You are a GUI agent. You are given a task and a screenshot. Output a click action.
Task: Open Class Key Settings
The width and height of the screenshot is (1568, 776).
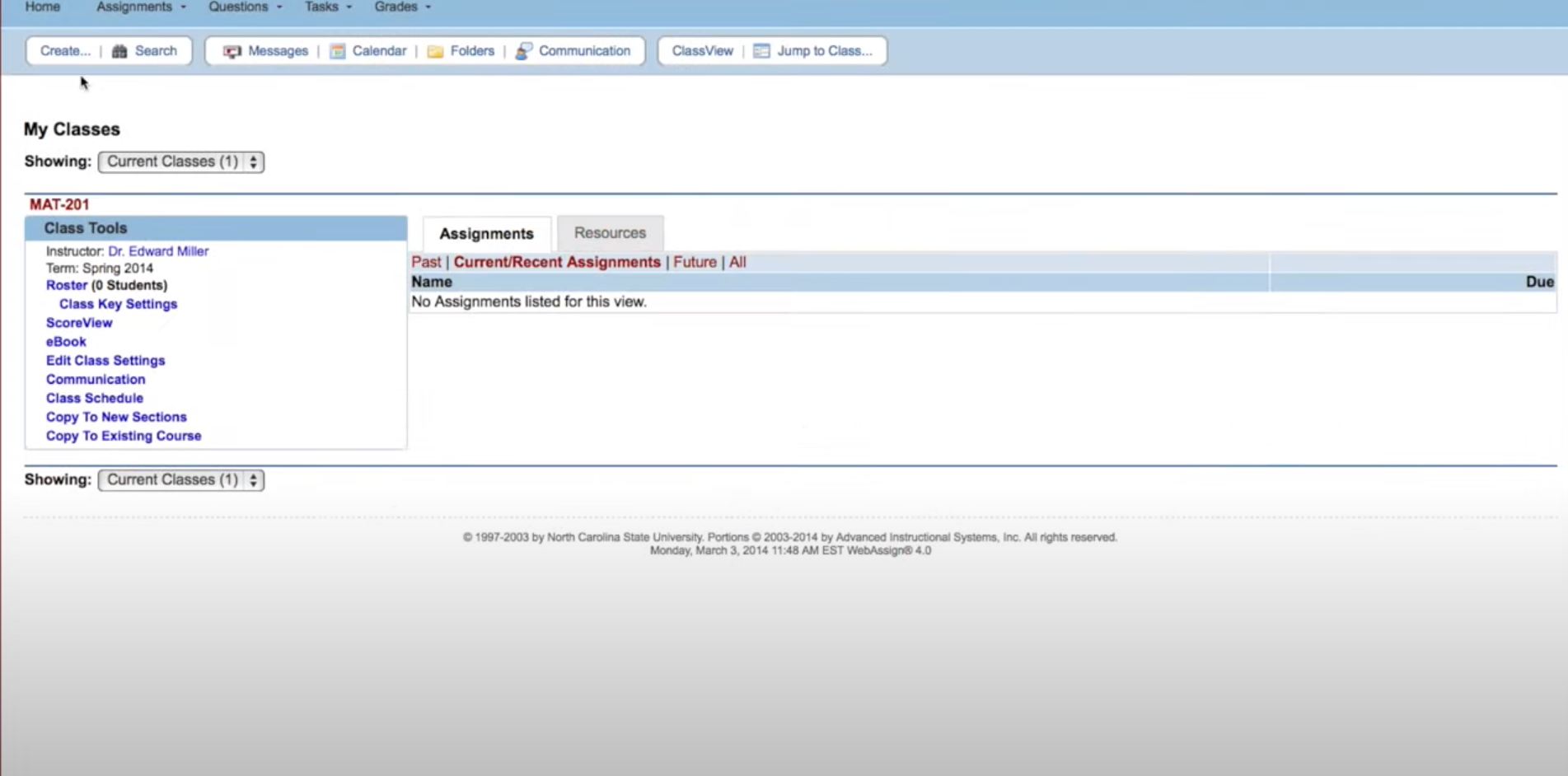pyautogui.click(x=118, y=303)
